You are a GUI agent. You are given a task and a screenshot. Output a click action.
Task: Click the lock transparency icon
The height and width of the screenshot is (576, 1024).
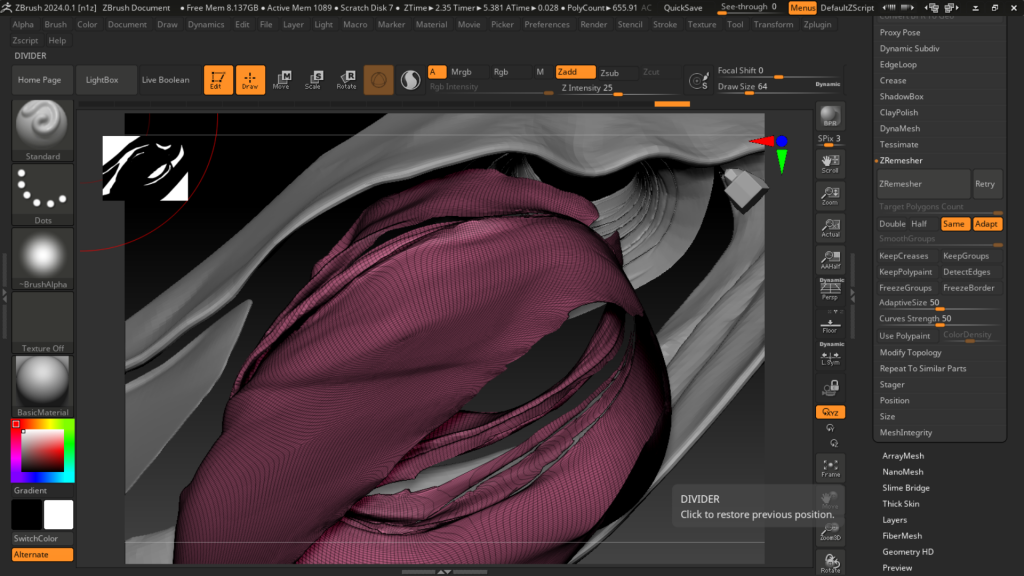[x=830, y=388]
